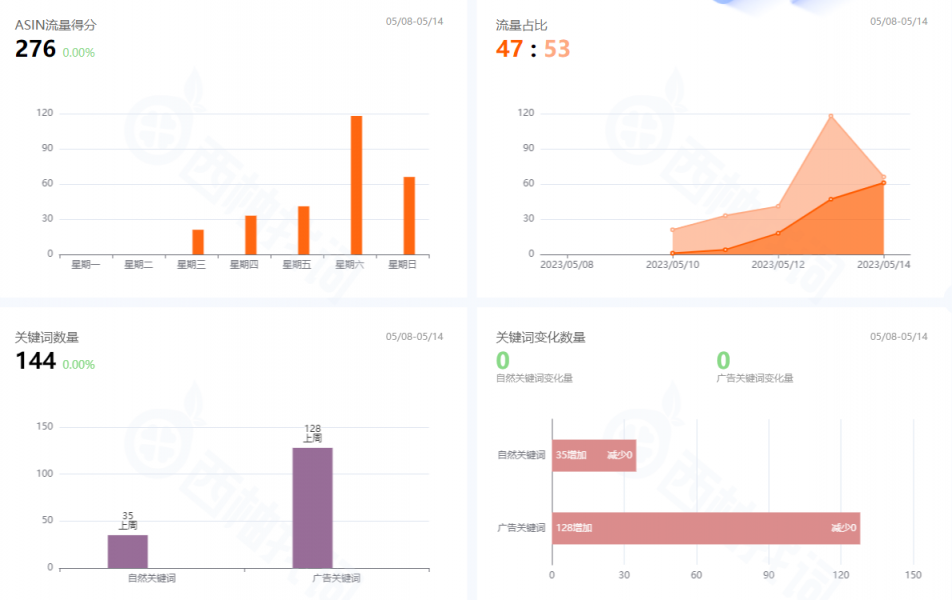This screenshot has height=600, width=952.
Task: Click the keyword count value 144
Action: [35, 361]
